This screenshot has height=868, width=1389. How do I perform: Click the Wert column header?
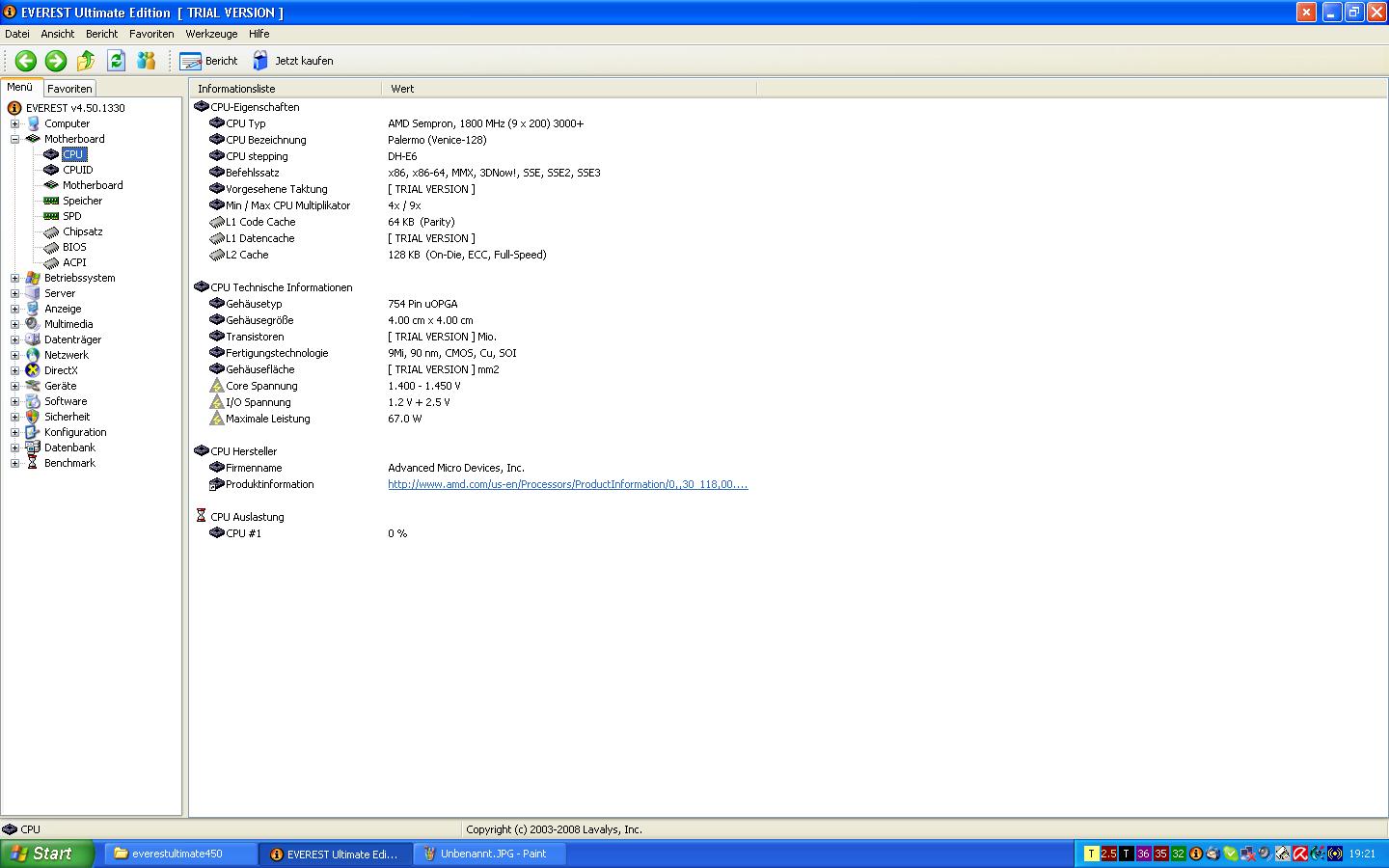pyautogui.click(x=569, y=89)
